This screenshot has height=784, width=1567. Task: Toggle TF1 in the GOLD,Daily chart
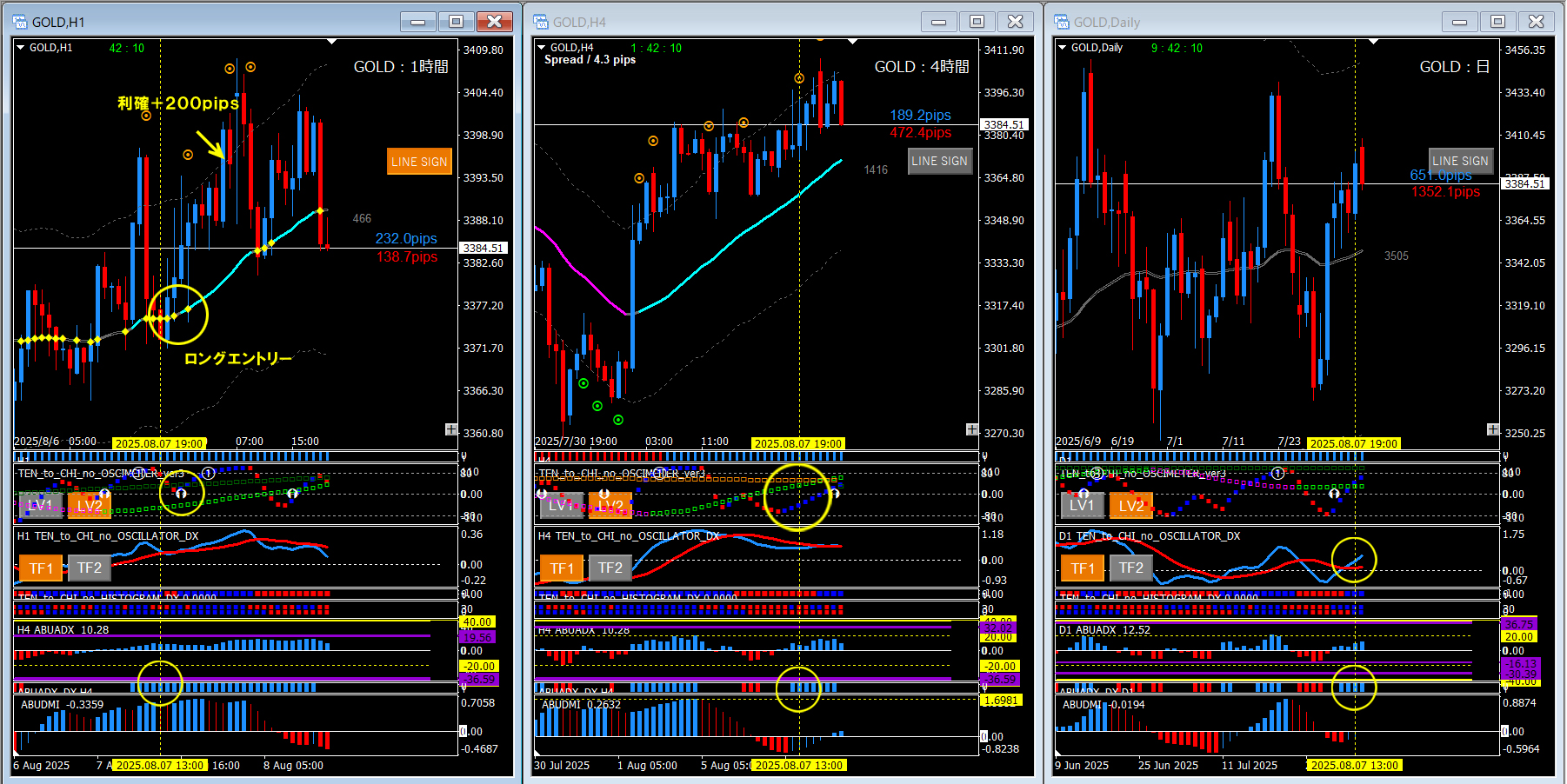(x=1082, y=568)
